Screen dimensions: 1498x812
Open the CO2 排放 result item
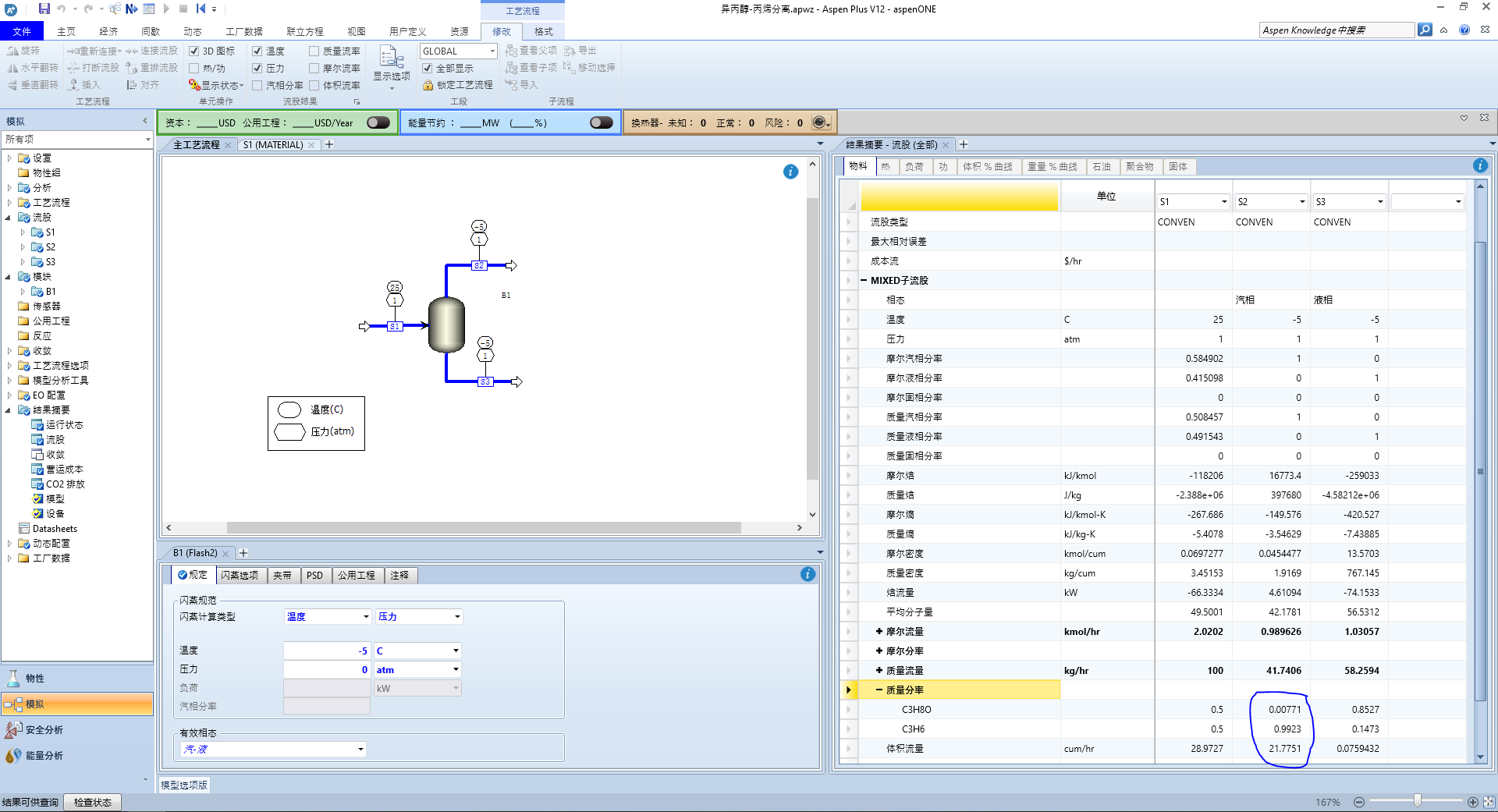pyautogui.click(x=65, y=484)
